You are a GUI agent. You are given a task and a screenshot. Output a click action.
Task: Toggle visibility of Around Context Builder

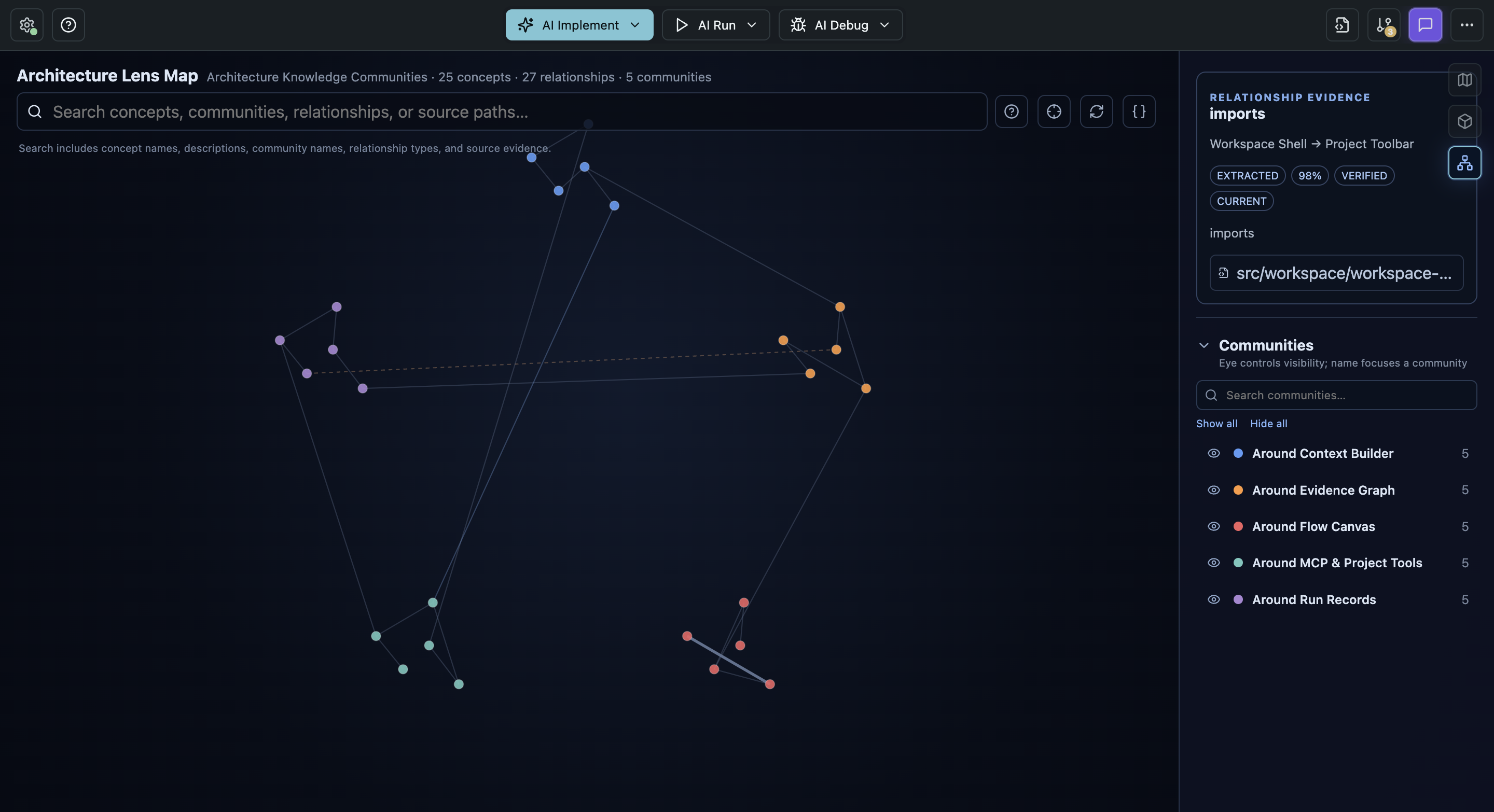point(1213,453)
